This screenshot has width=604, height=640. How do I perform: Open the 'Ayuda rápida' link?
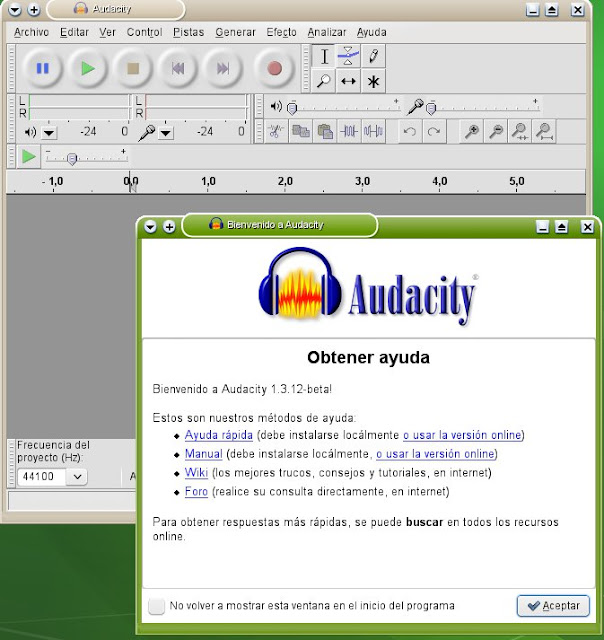pos(219,435)
